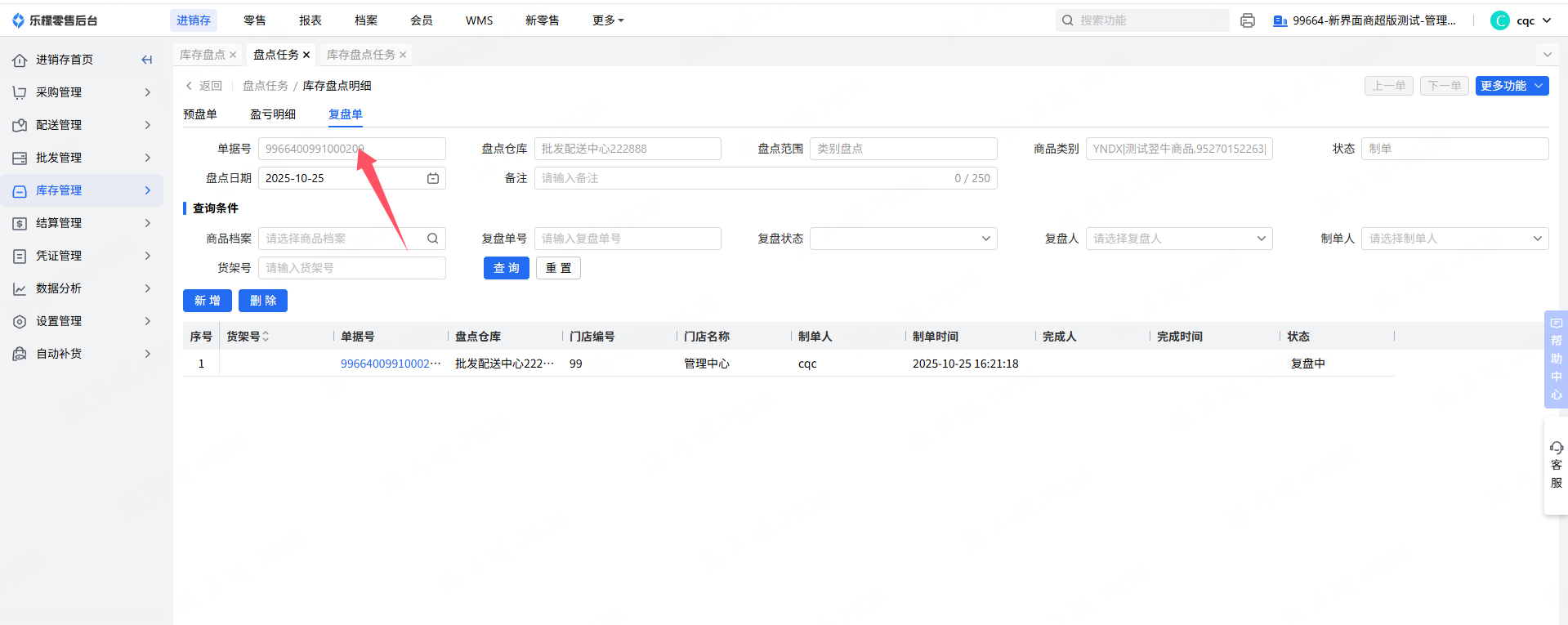Close the 库存盘点任务 tab
Viewport: 1568px width, 625px height.
403,55
